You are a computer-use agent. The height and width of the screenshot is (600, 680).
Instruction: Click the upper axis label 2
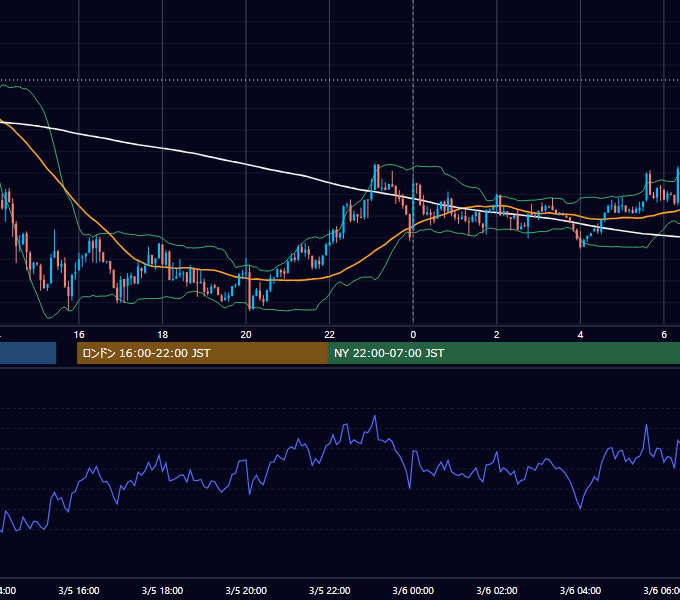pyautogui.click(x=497, y=335)
